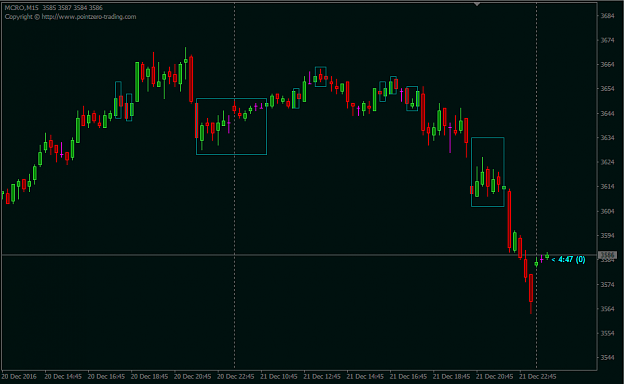Click the '21 Dec 20:45' time axis label
Viewport: 625px width, 384px height.
[x=494, y=376]
